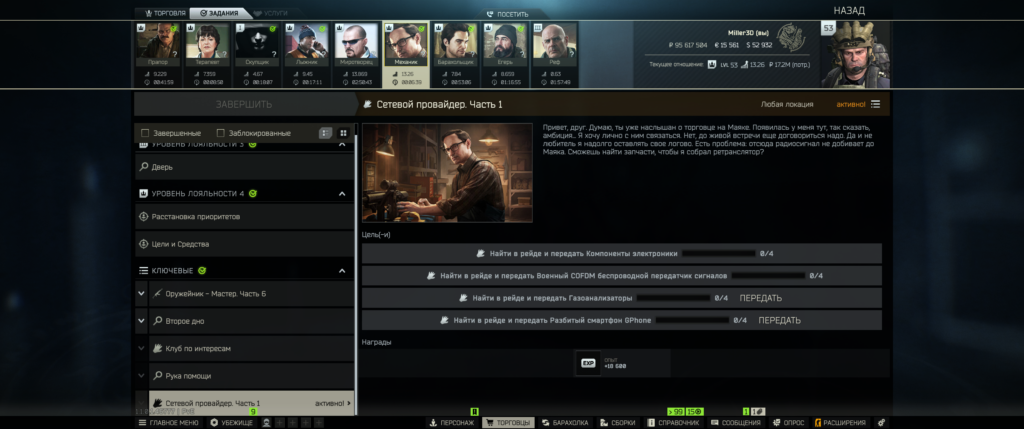Go back with the Назад button
1024x429 pixels.
click(x=849, y=10)
